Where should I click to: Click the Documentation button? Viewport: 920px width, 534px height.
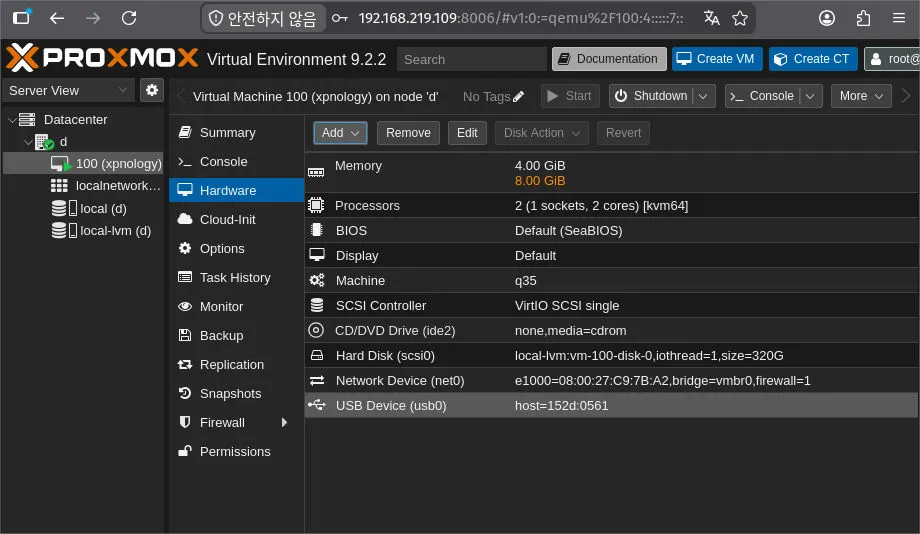click(609, 59)
